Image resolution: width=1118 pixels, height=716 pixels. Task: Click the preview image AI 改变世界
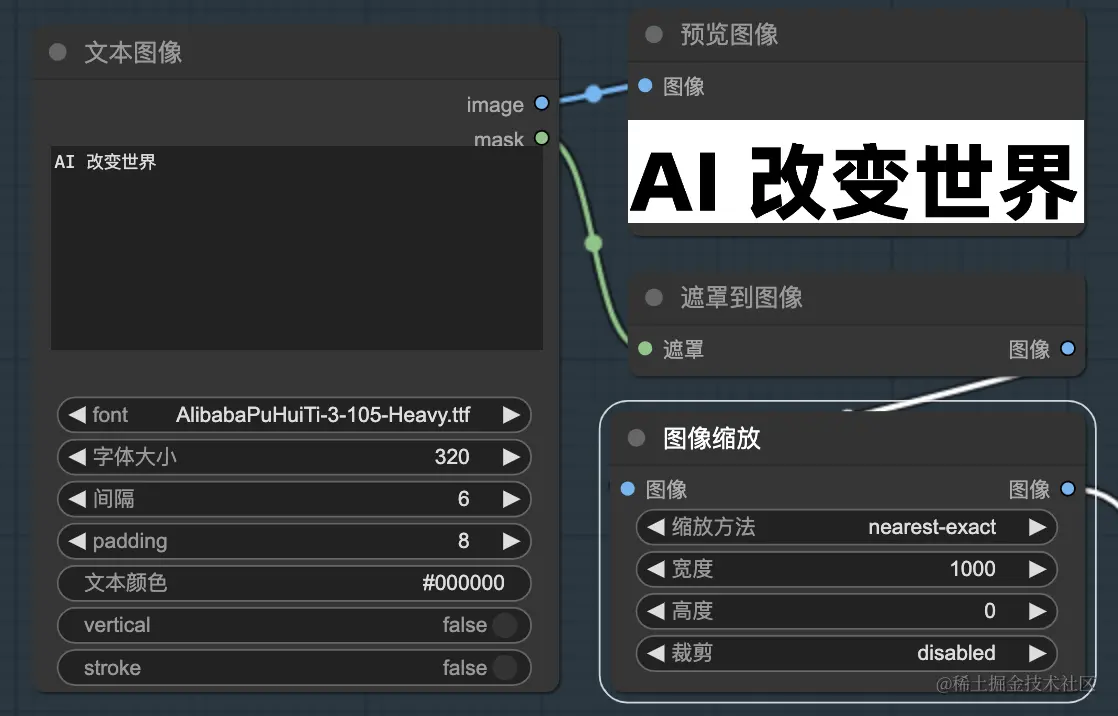click(x=856, y=171)
